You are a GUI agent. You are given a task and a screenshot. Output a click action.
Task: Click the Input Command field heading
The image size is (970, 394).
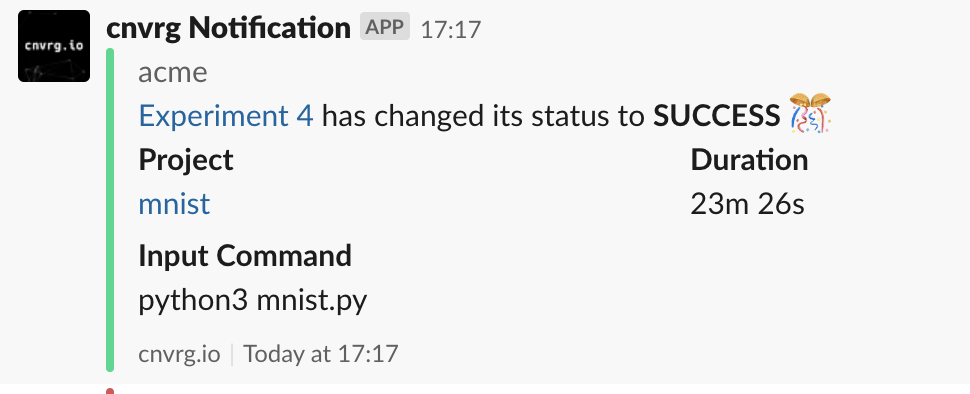pos(245,255)
